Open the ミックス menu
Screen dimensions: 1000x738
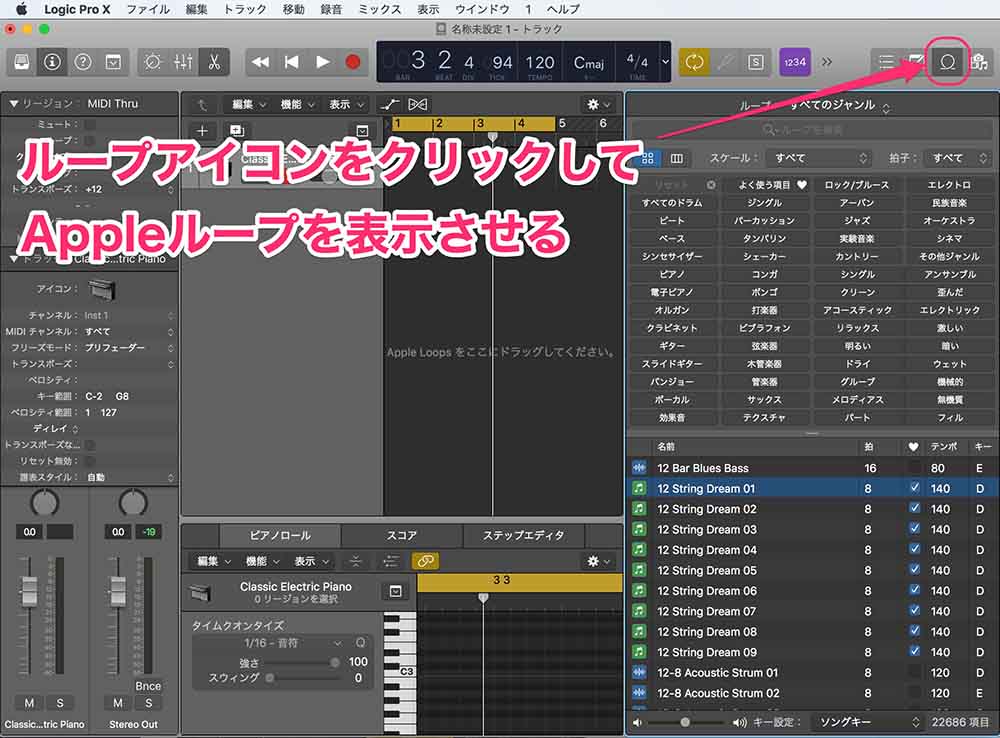coord(379,9)
